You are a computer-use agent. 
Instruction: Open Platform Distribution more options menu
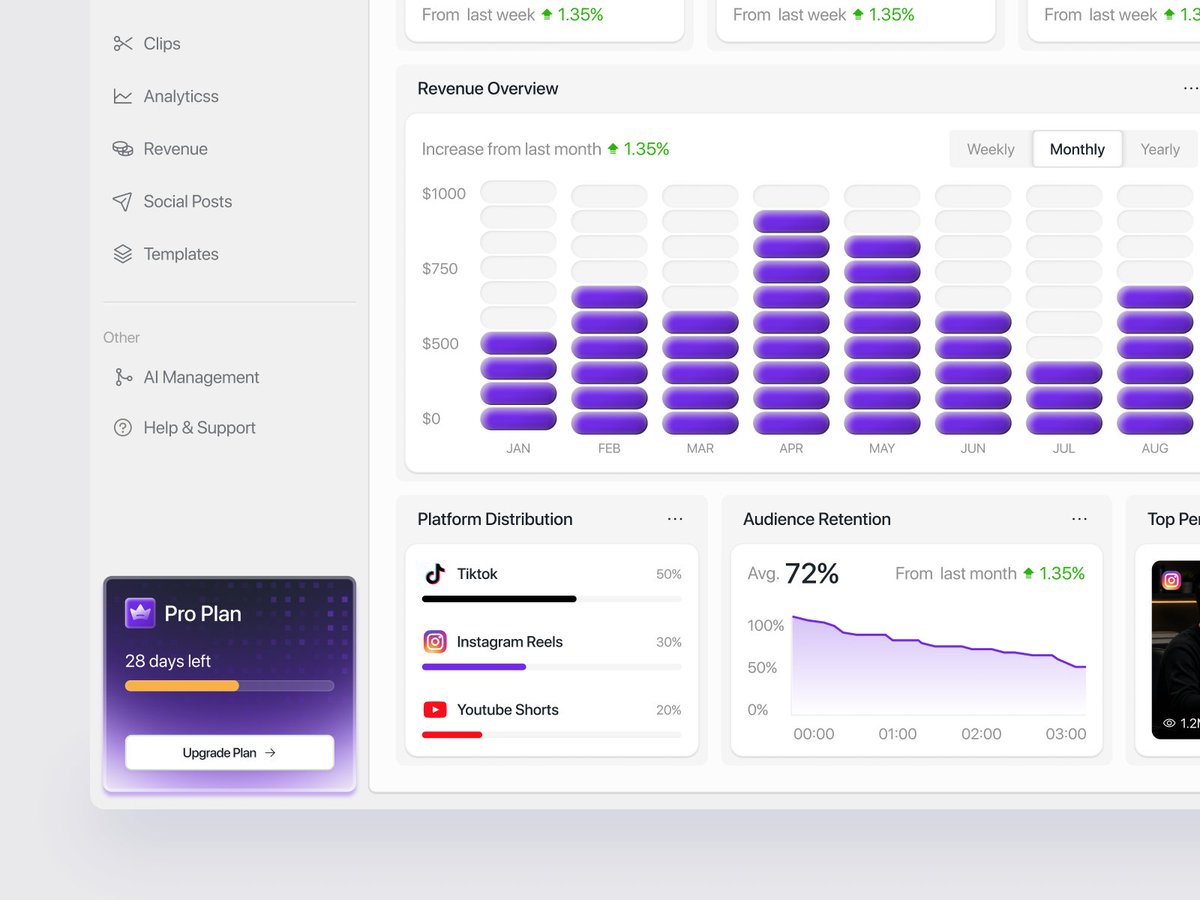pos(675,519)
